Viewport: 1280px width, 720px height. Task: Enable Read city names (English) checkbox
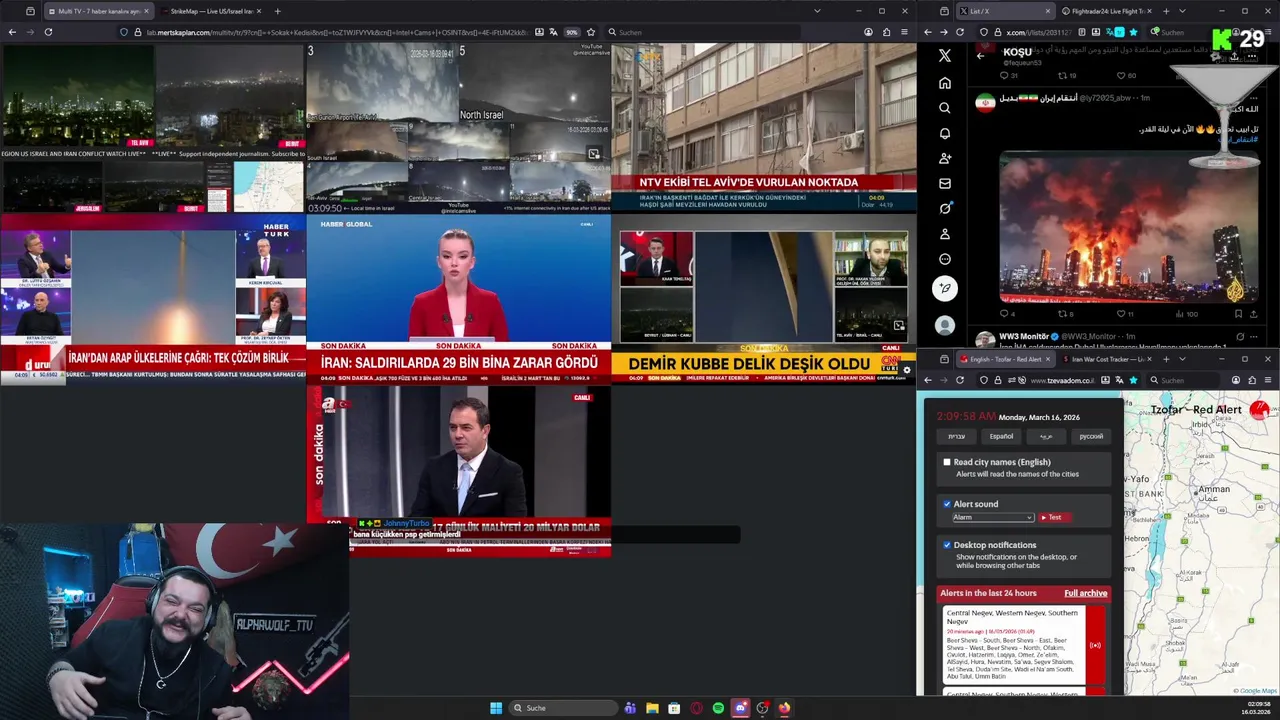point(947,462)
